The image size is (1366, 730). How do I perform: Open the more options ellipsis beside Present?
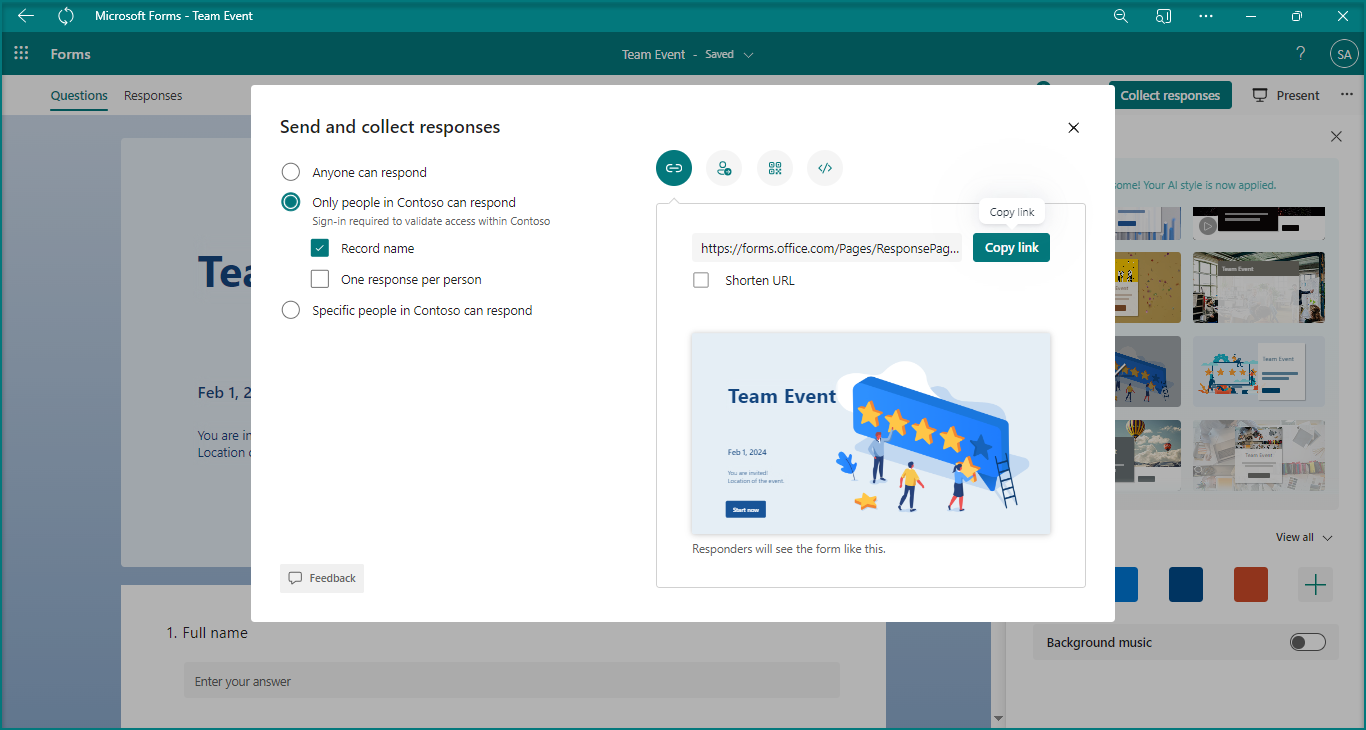click(1346, 95)
